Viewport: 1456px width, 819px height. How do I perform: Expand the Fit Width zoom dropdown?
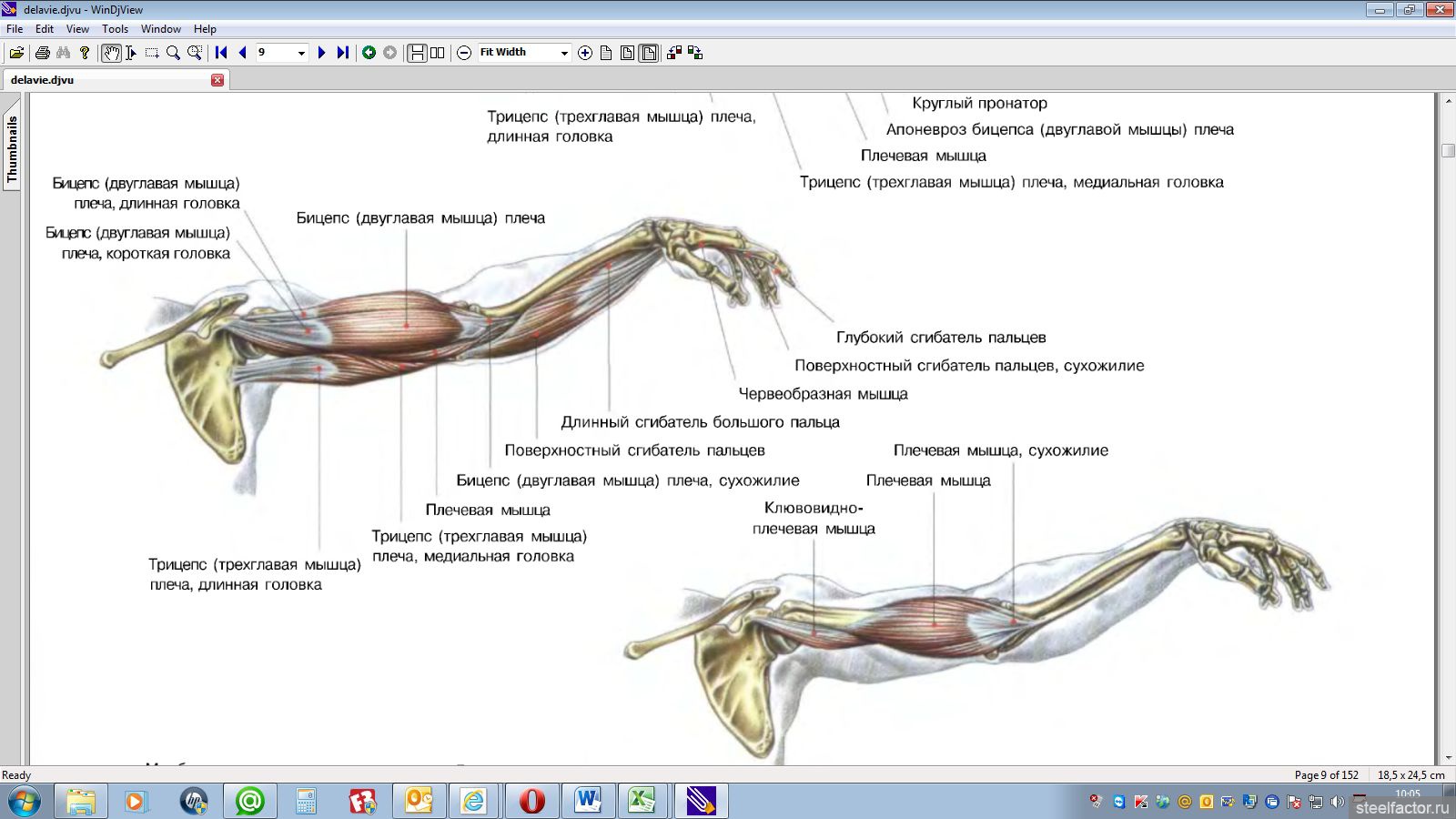click(x=564, y=53)
